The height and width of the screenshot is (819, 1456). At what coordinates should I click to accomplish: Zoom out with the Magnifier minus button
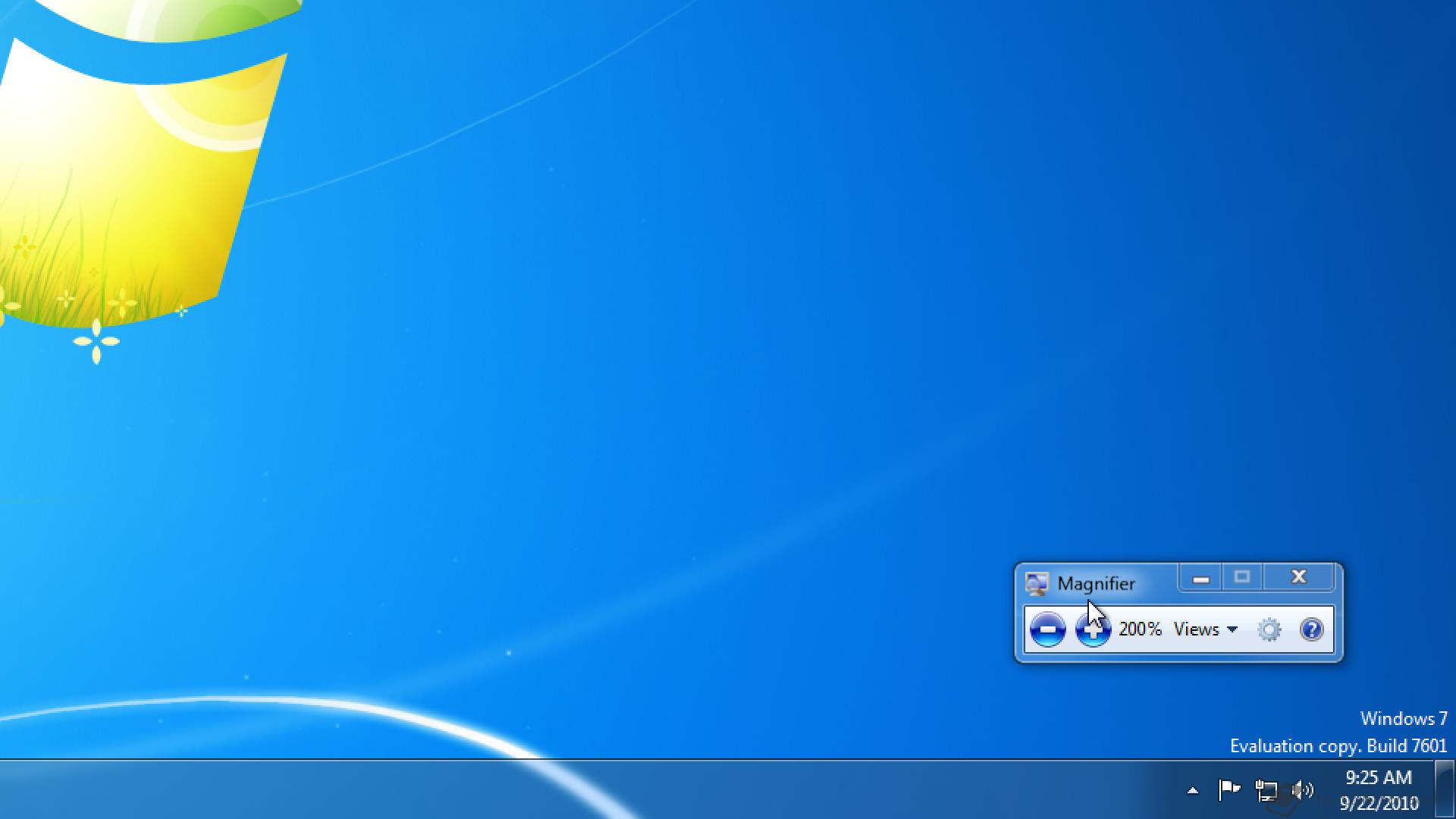pos(1047,629)
